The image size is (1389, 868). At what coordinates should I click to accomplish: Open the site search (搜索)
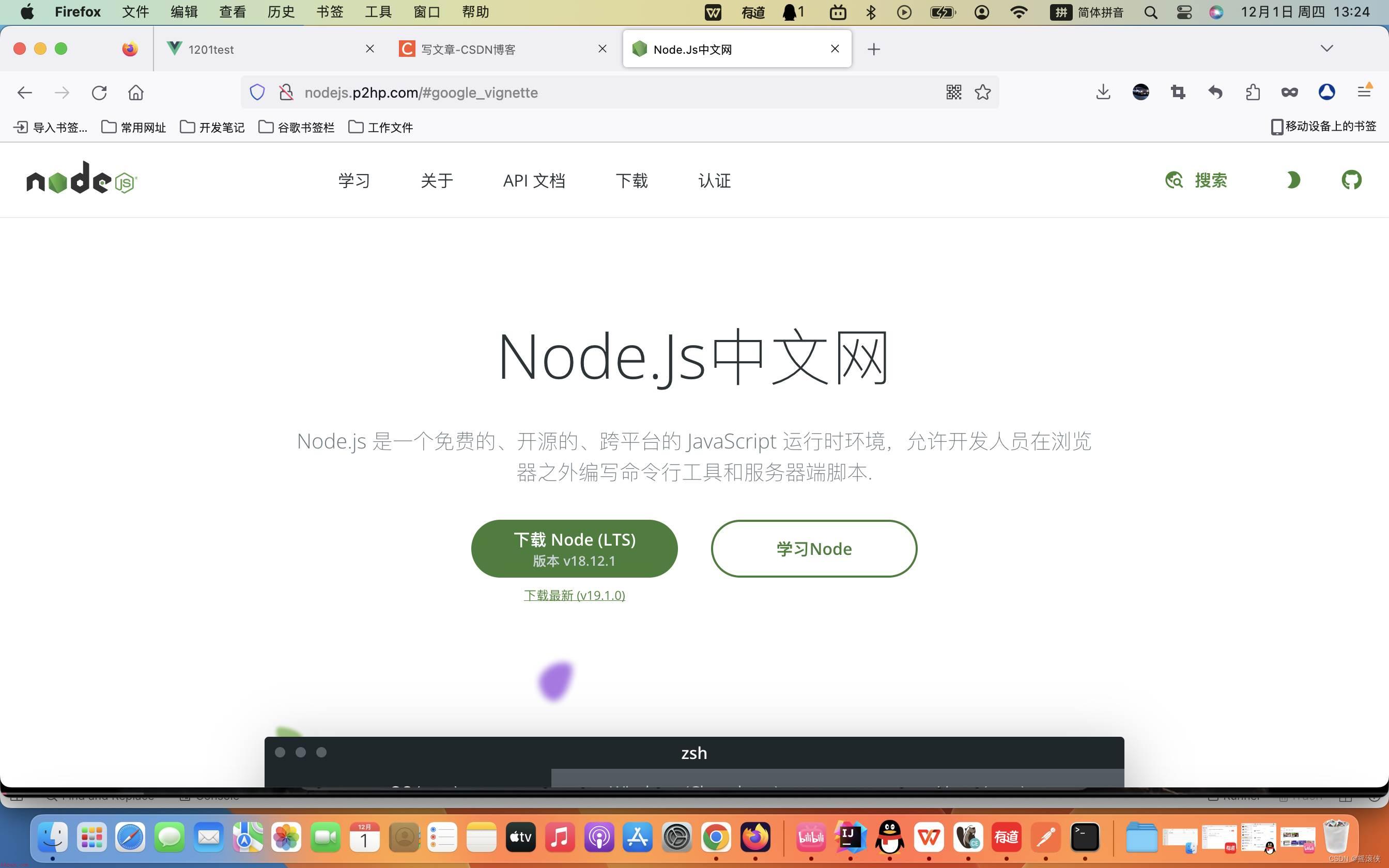point(1196,180)
